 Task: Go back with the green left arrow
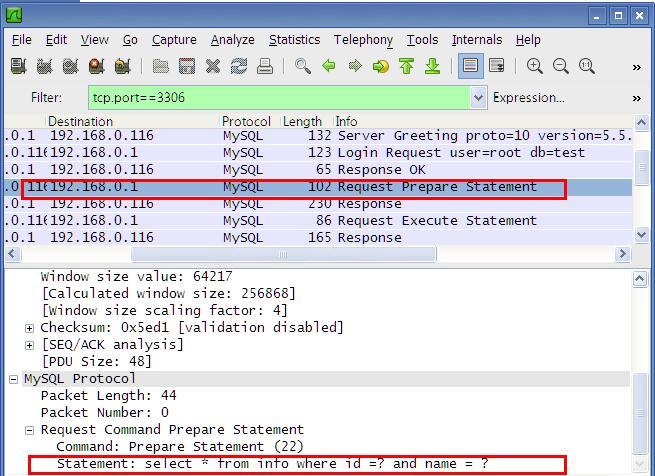[x=329, y=66]
